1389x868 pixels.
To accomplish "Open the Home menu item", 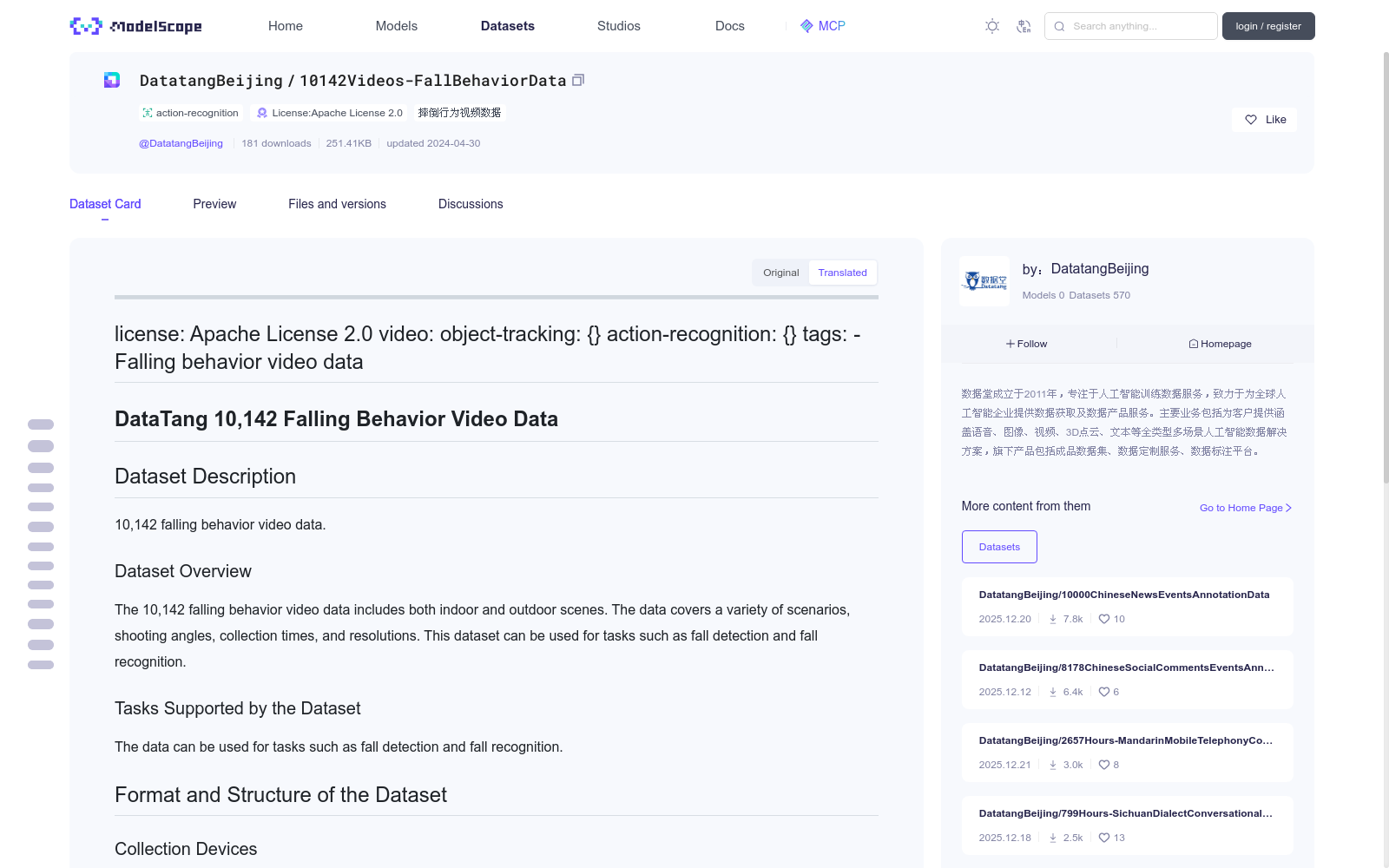I will pos(286,26).
